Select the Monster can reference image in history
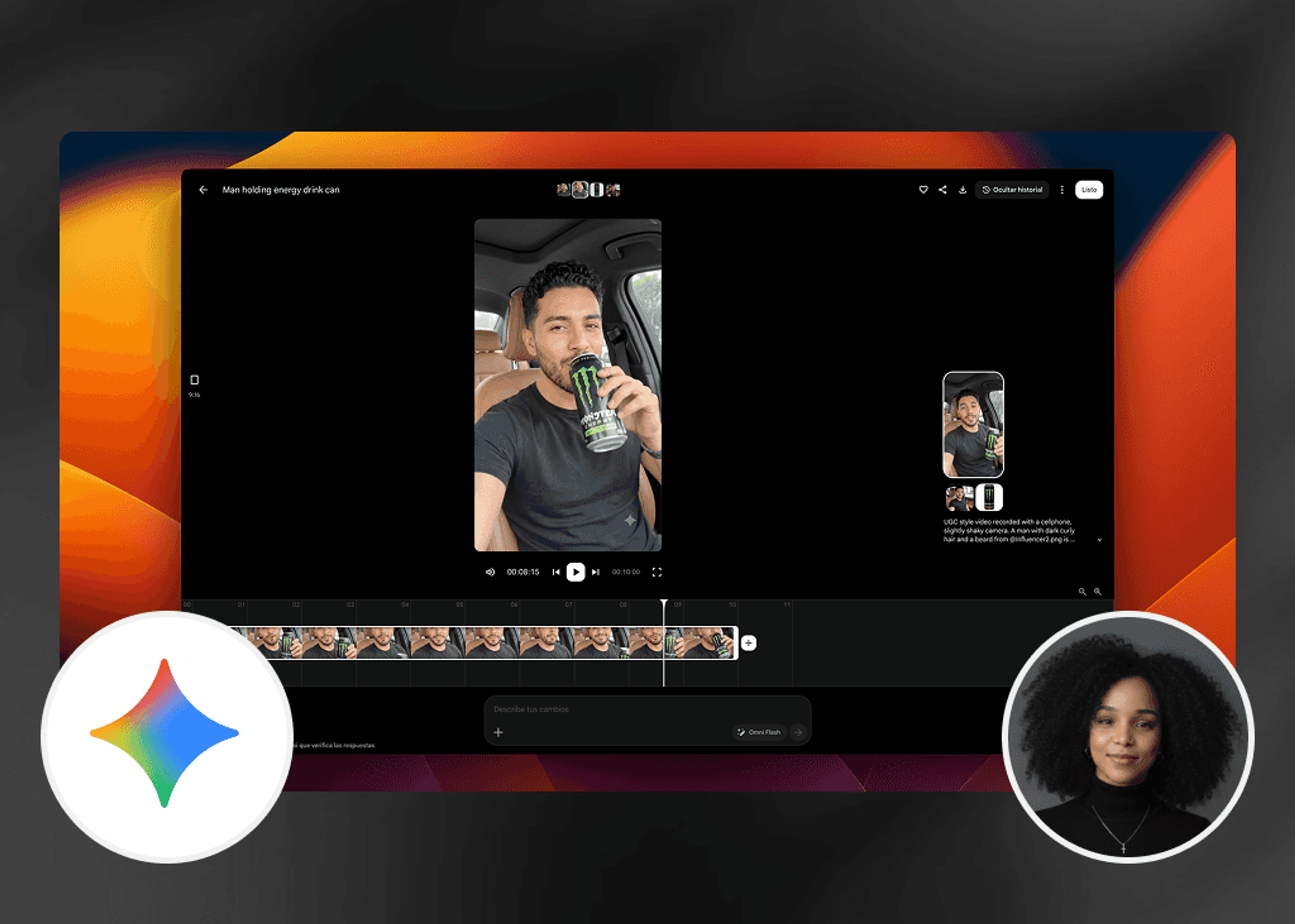 (x=989, y=497)
